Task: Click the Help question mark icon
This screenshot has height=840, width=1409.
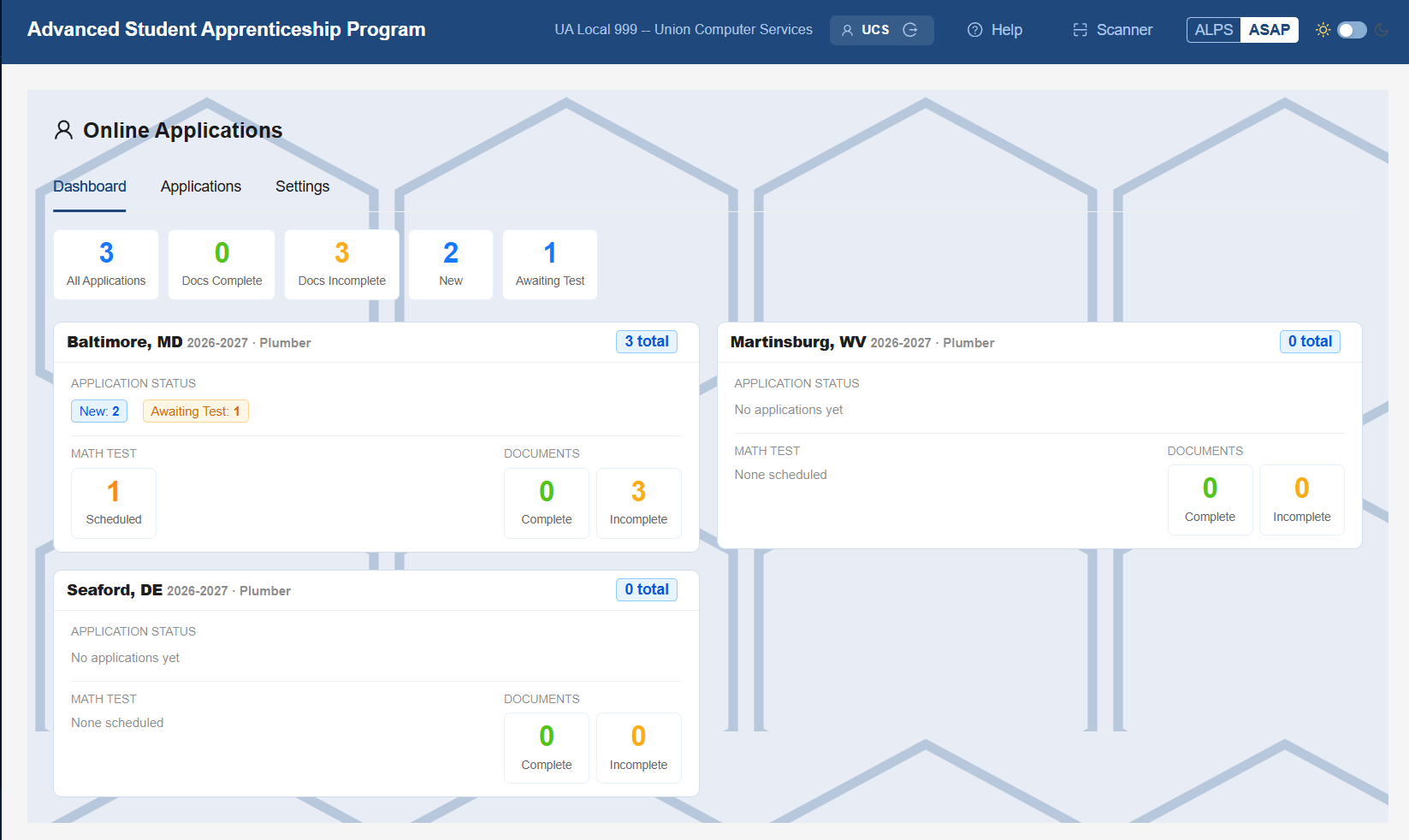Action: pos(974,30)
